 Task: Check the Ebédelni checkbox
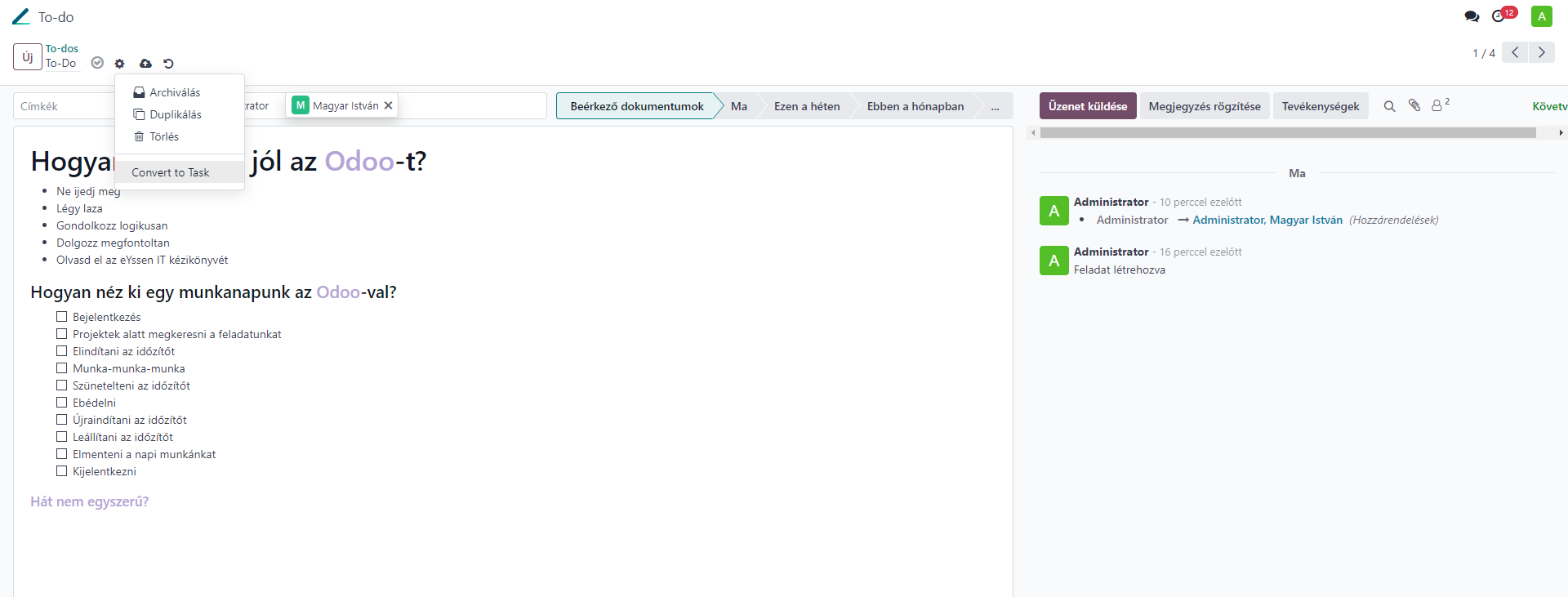pos(61,402)
